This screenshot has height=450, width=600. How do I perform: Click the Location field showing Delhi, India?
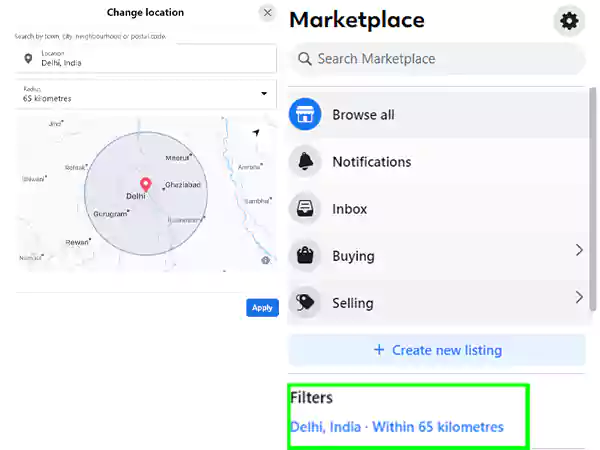tap(145, 59)
